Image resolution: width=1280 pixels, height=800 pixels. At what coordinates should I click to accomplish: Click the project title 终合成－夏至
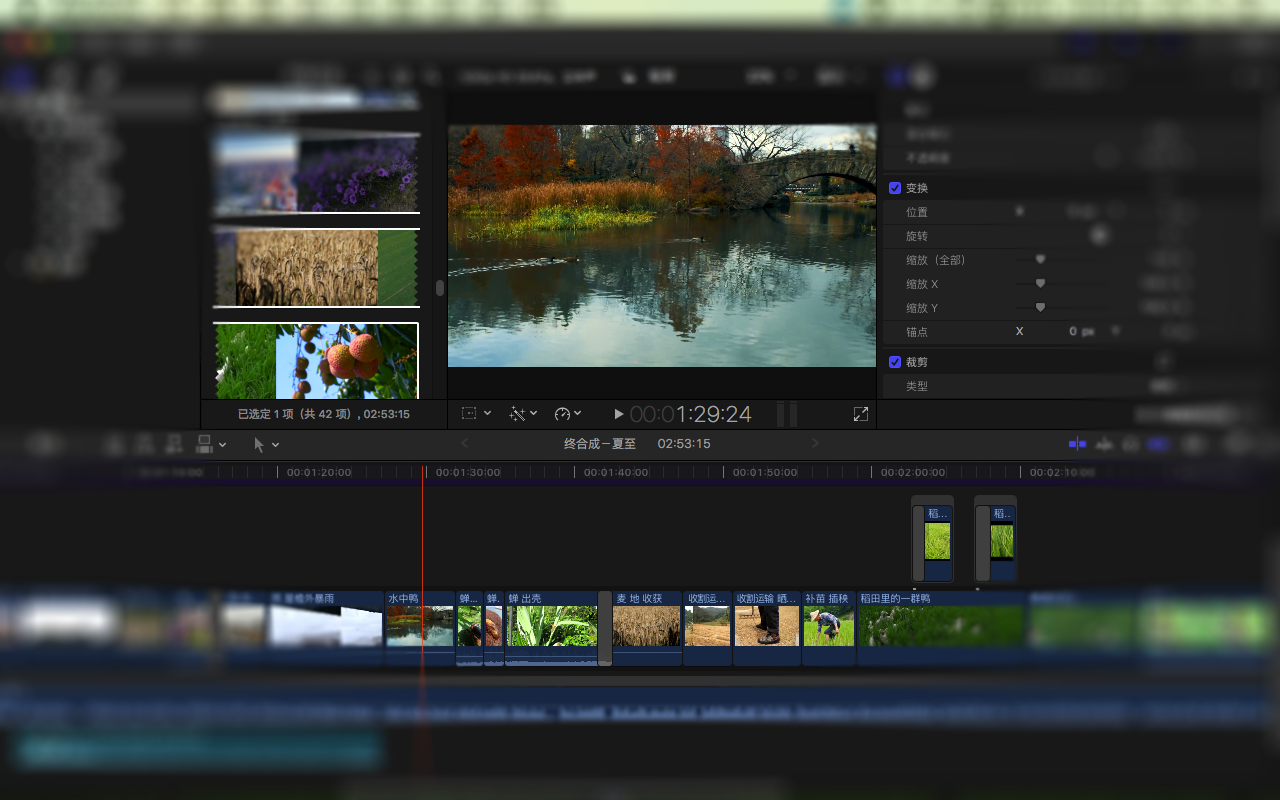600,444
